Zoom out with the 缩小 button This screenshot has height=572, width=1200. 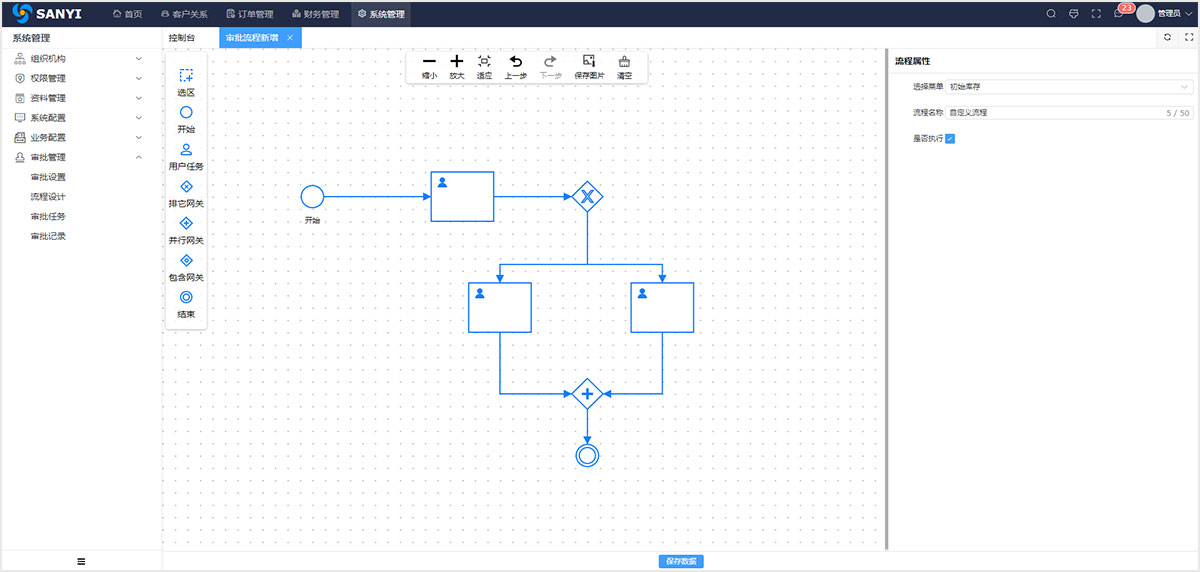click(x=429, y=66)
